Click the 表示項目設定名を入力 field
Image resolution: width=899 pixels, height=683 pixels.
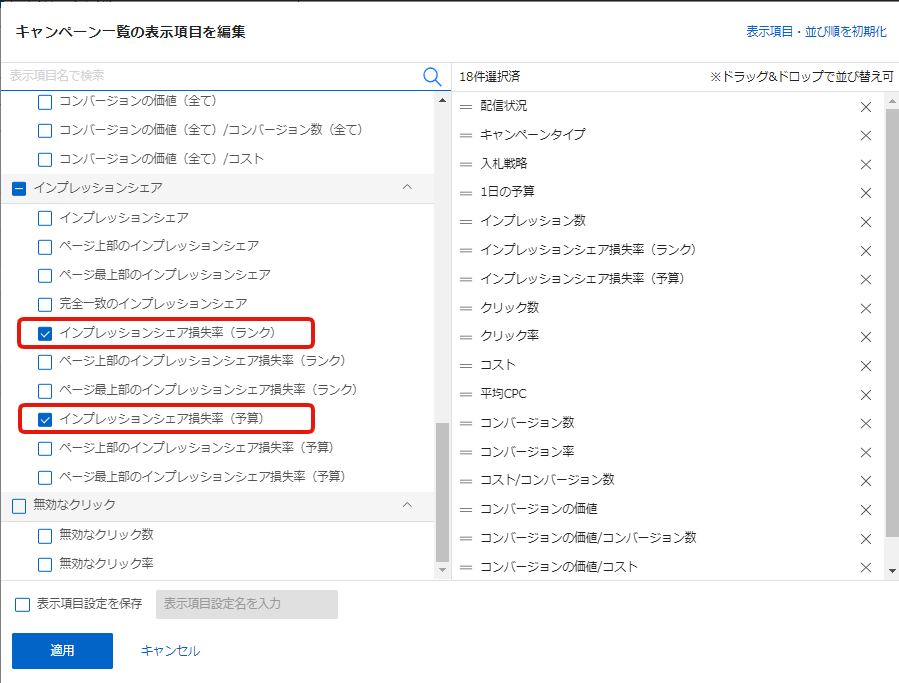click(247, 604)
